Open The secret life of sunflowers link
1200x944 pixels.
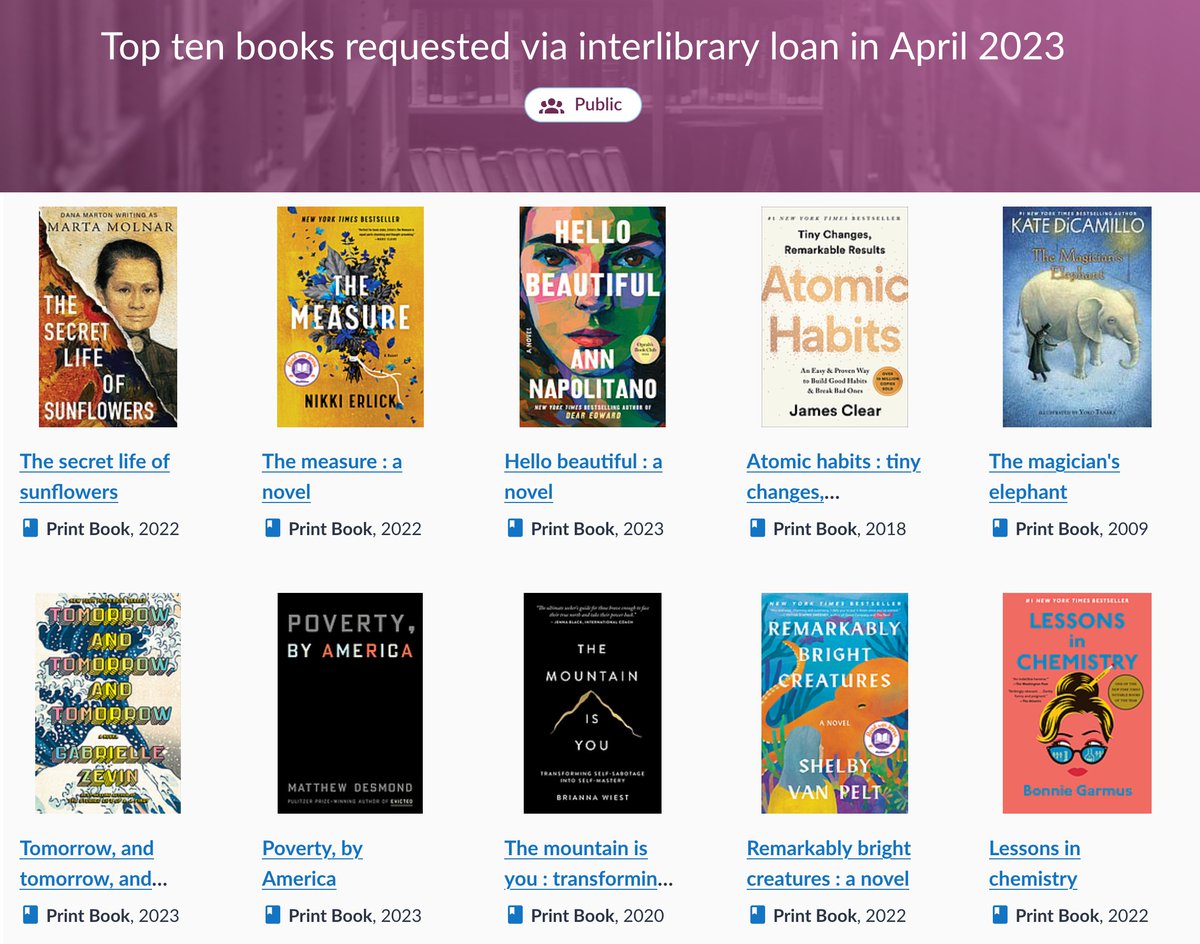click(95, 476)
